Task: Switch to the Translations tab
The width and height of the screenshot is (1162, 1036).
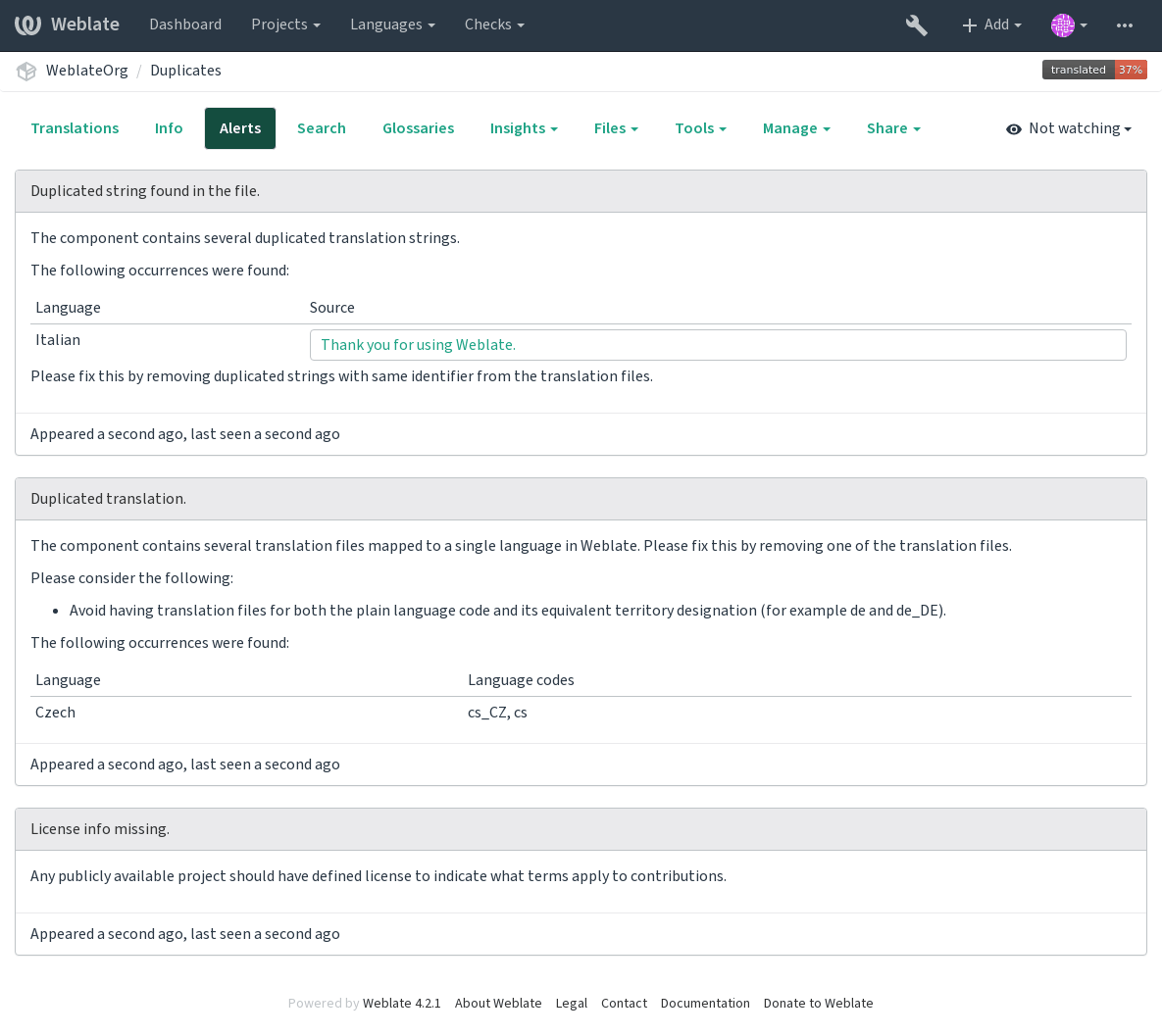Action: (x=75, y=128)
